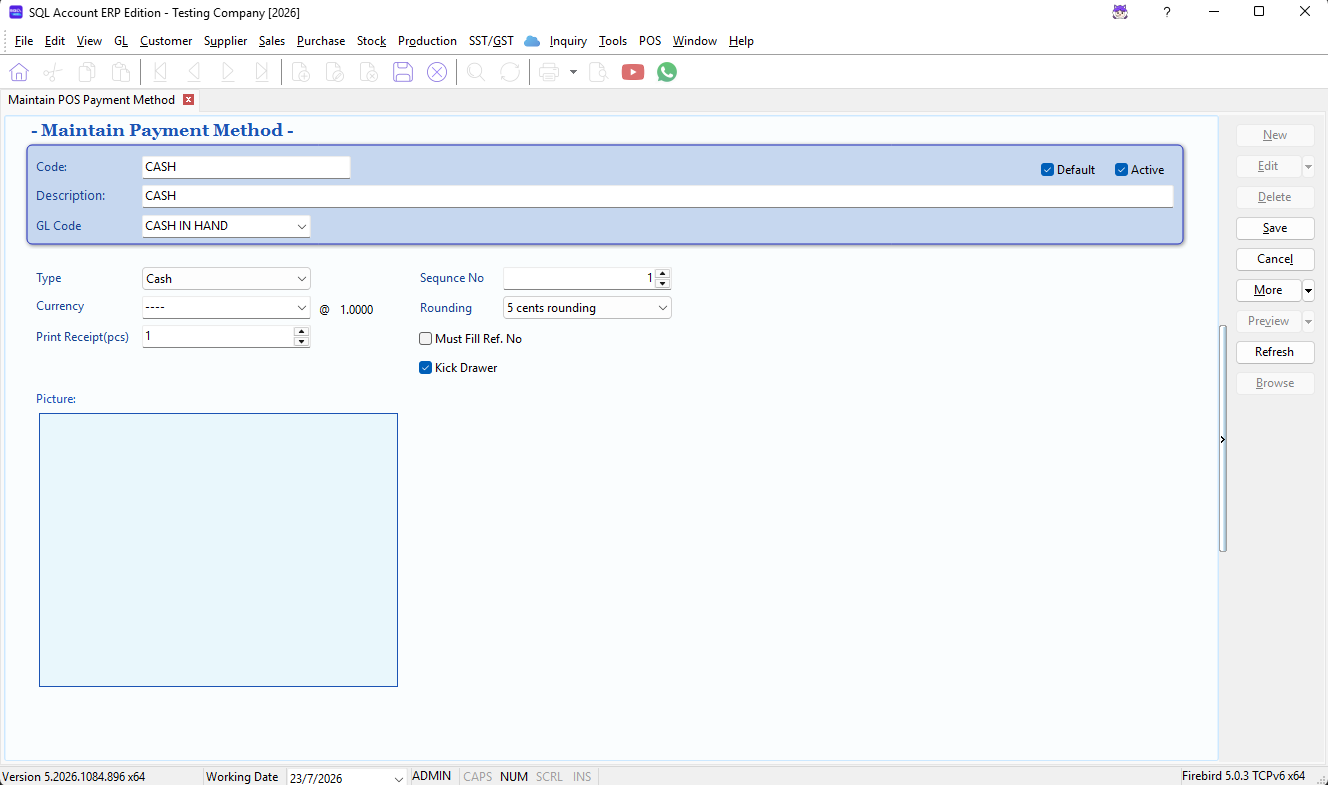Screen dimensions: 1328x785
Task: Click the Save button
Action: [x=1275, y=228]
